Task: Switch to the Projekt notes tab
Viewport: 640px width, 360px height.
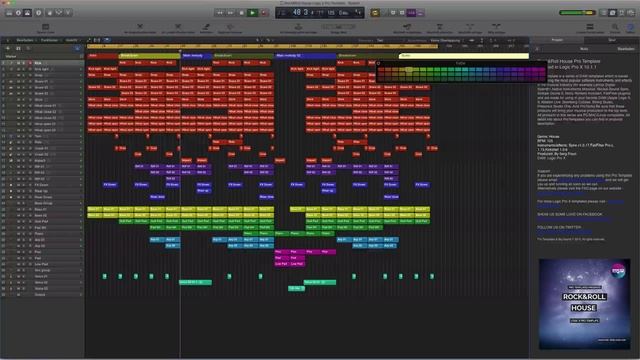Action: click(x=557, y=40)
